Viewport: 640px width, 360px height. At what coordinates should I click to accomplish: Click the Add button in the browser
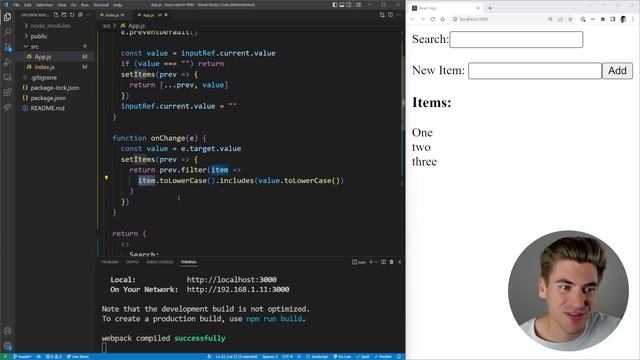tap(617, 71)
